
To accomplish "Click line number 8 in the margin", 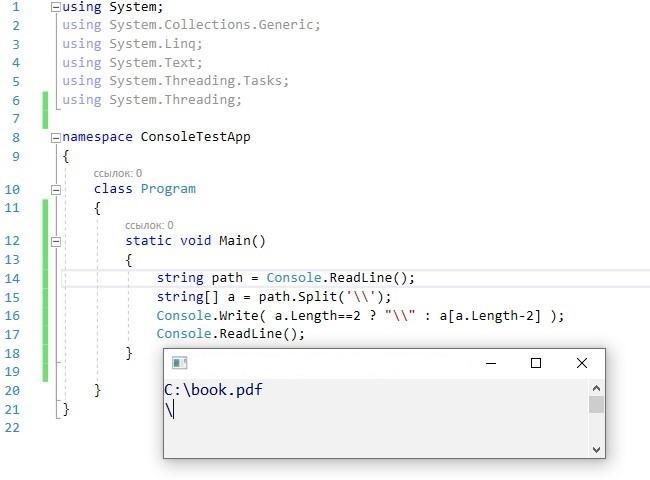I will pyautogui.click(x=16, y=138).
